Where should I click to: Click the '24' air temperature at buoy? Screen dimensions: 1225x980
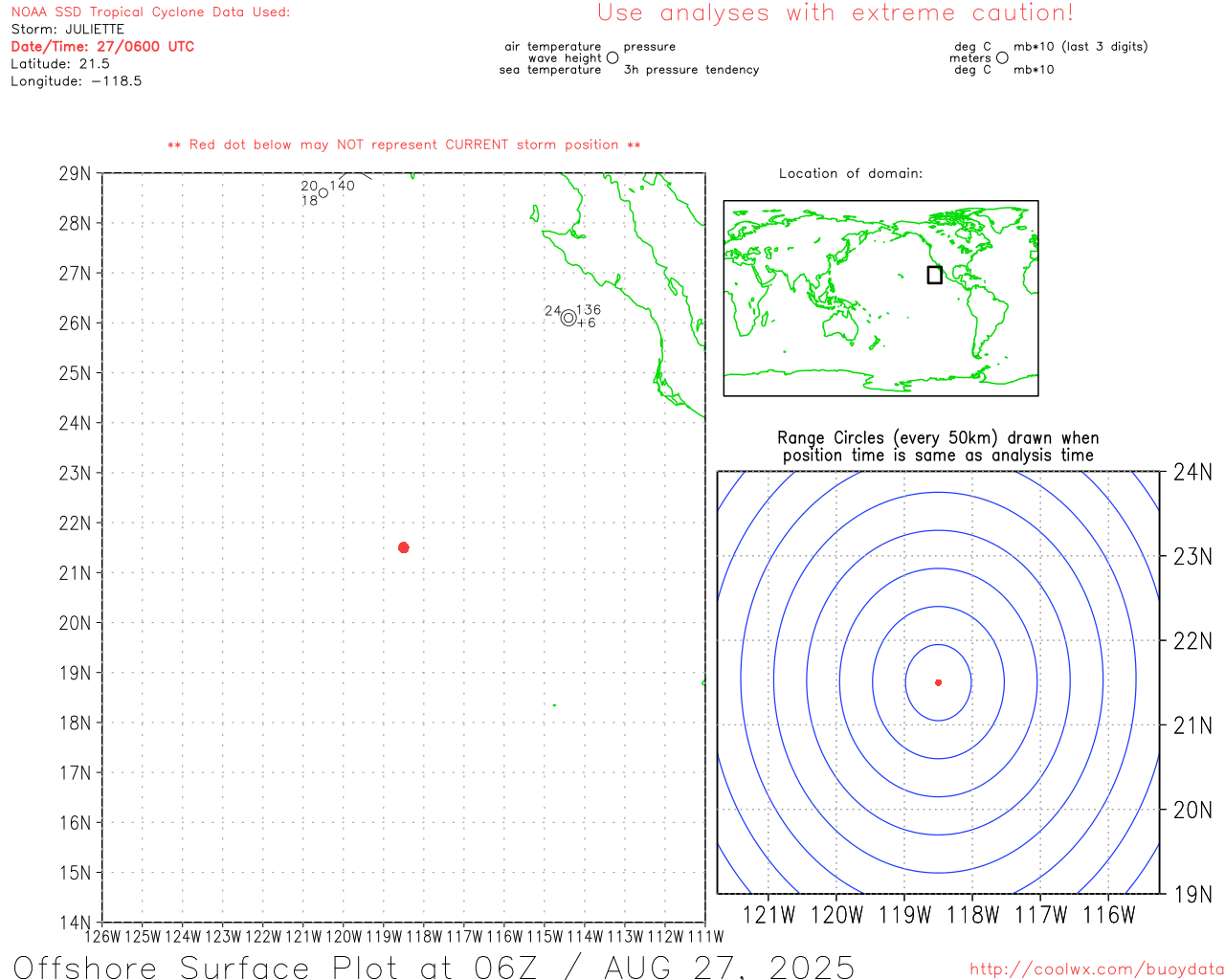(552, 311)
